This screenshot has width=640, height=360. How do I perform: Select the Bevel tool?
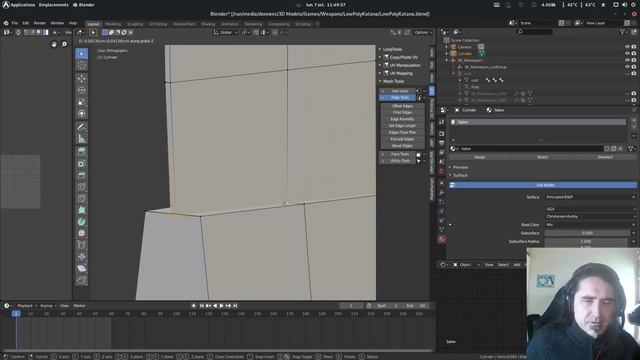pos(82,176)
